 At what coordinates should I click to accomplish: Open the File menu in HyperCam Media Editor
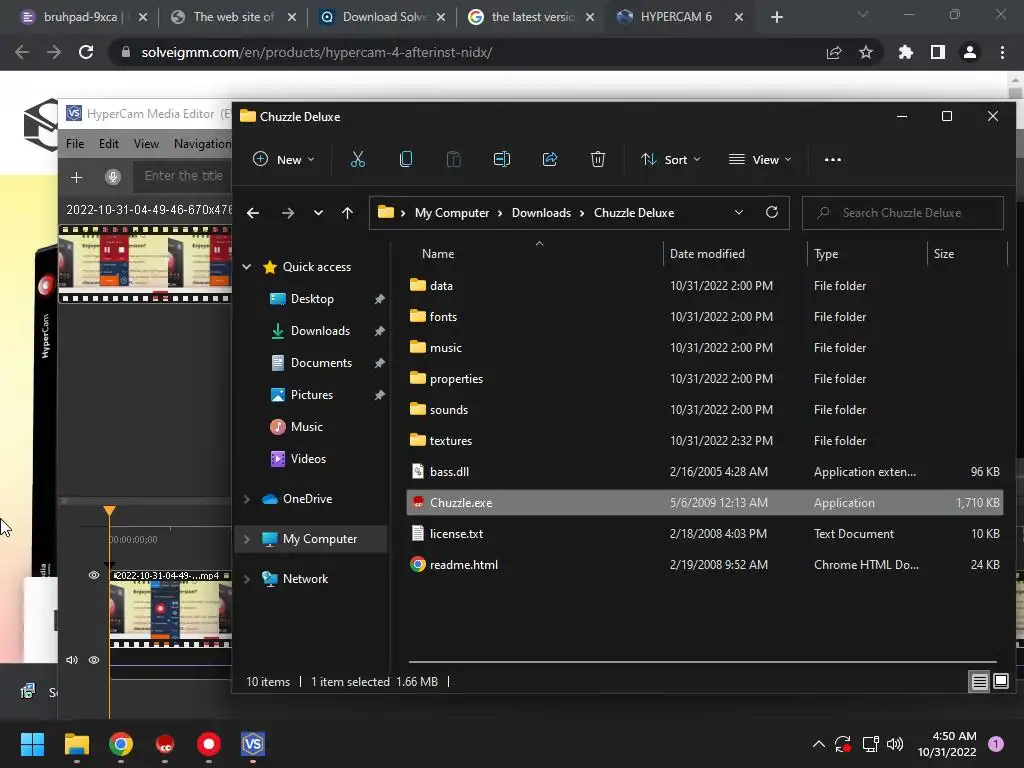tap(75, 144)
